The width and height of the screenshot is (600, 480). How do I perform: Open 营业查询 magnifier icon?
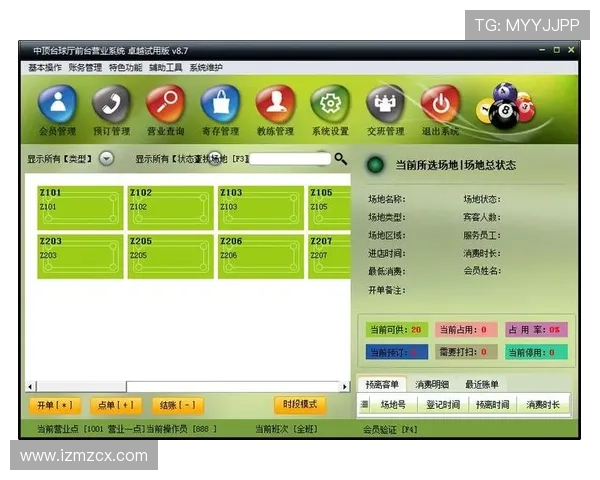coord(166,104)
